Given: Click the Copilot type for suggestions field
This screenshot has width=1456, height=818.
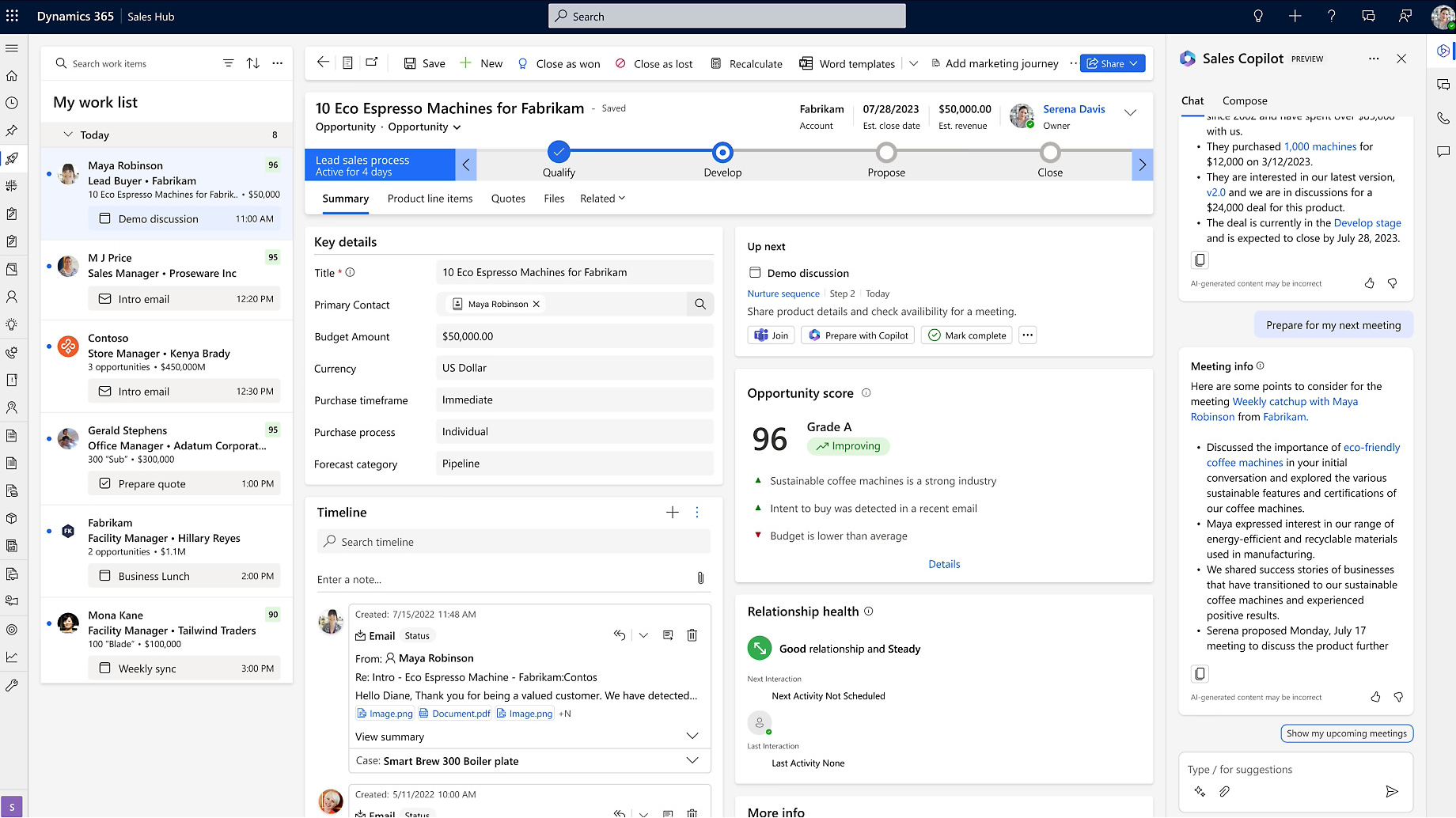Looking at the screenshot, I should tap(1295, 769).
